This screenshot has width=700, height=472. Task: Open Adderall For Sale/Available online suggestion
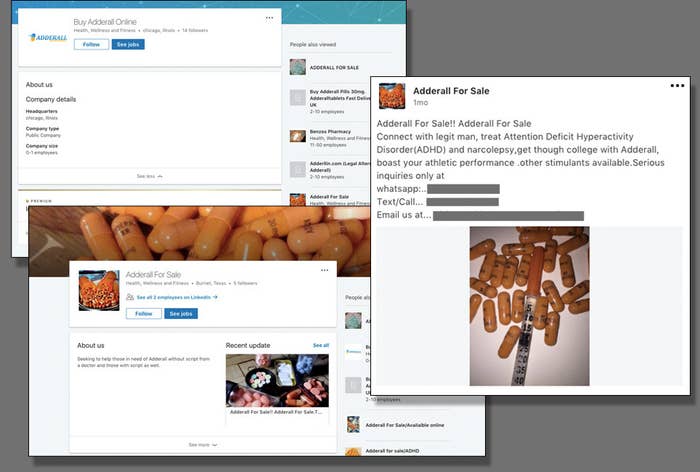[x=404, y=425]
